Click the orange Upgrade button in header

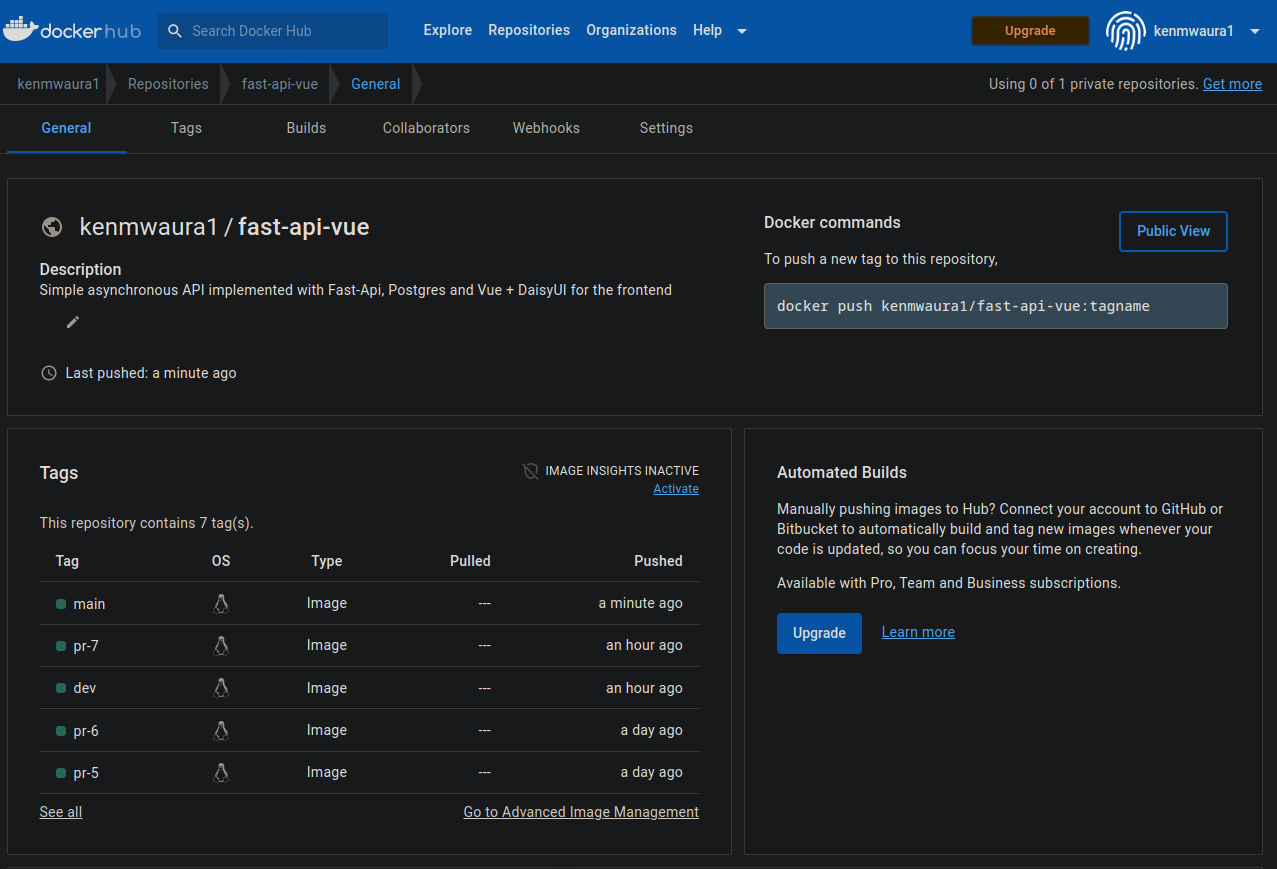pyautogui.click(x=1030, y=31)
